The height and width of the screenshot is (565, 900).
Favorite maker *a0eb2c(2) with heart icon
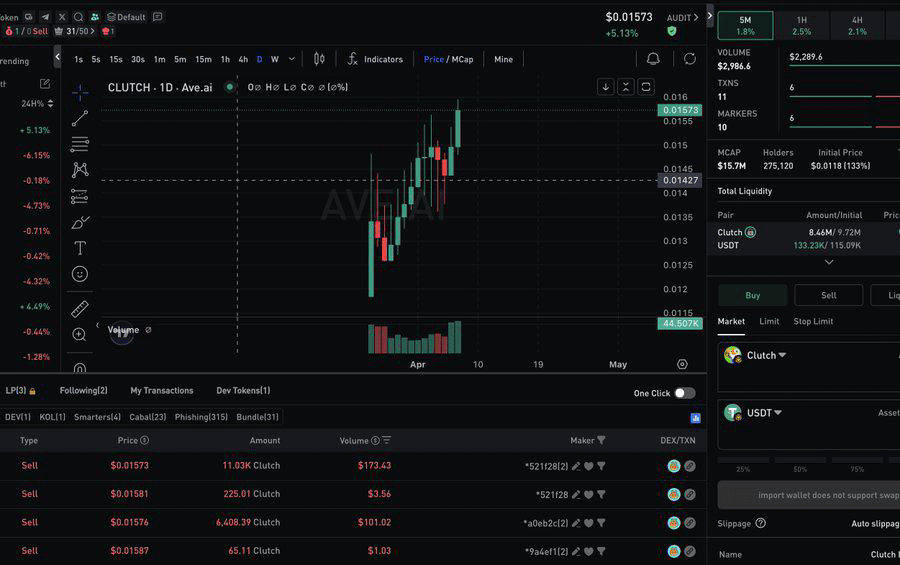[588, 523]
